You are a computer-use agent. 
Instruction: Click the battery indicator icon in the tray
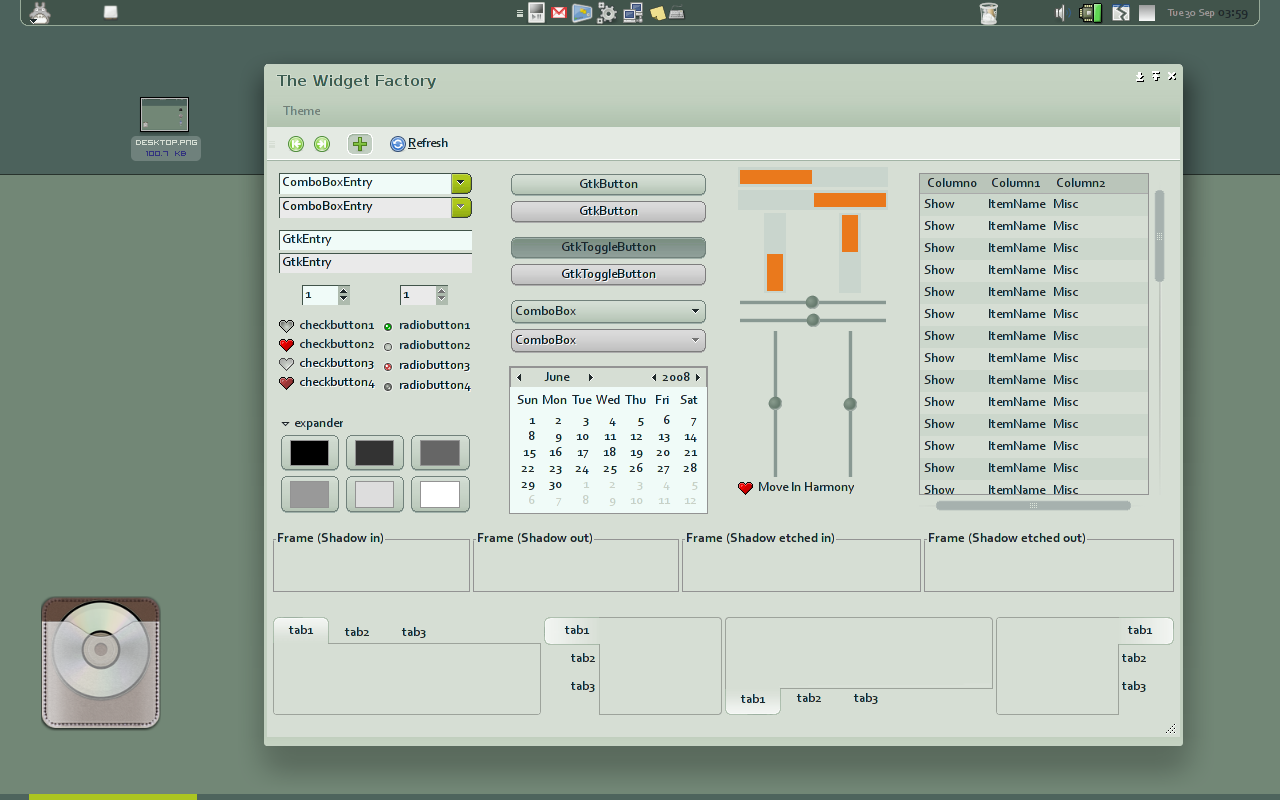[x=1090, y=13]
